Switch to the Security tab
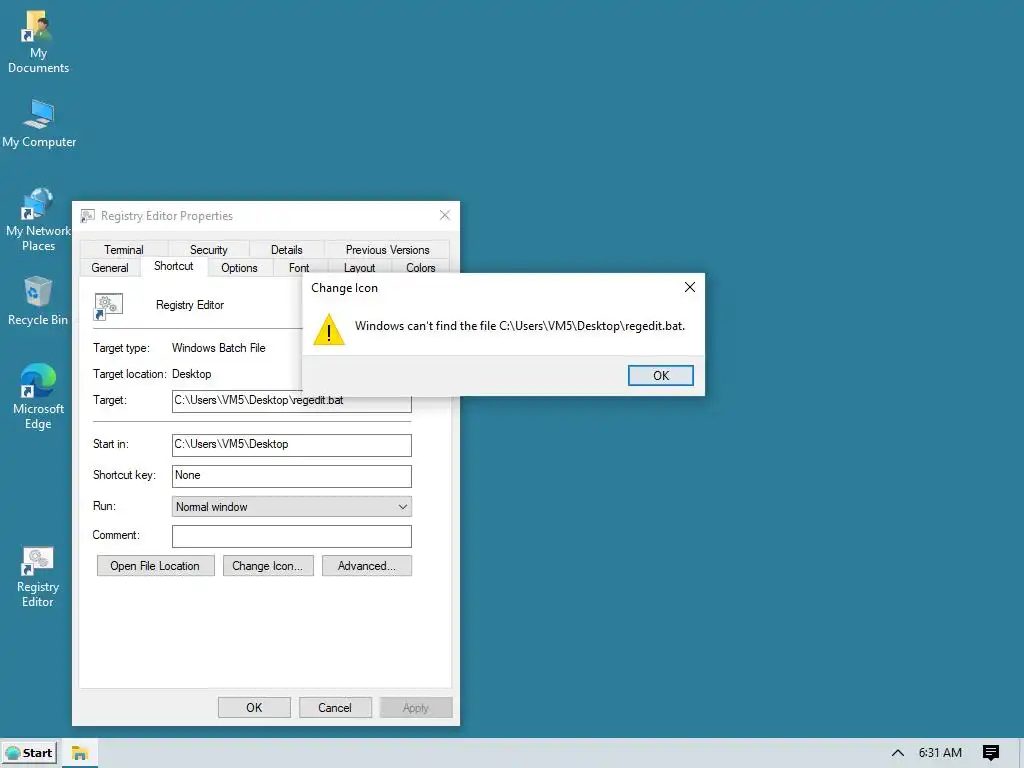 pos(208,249)
